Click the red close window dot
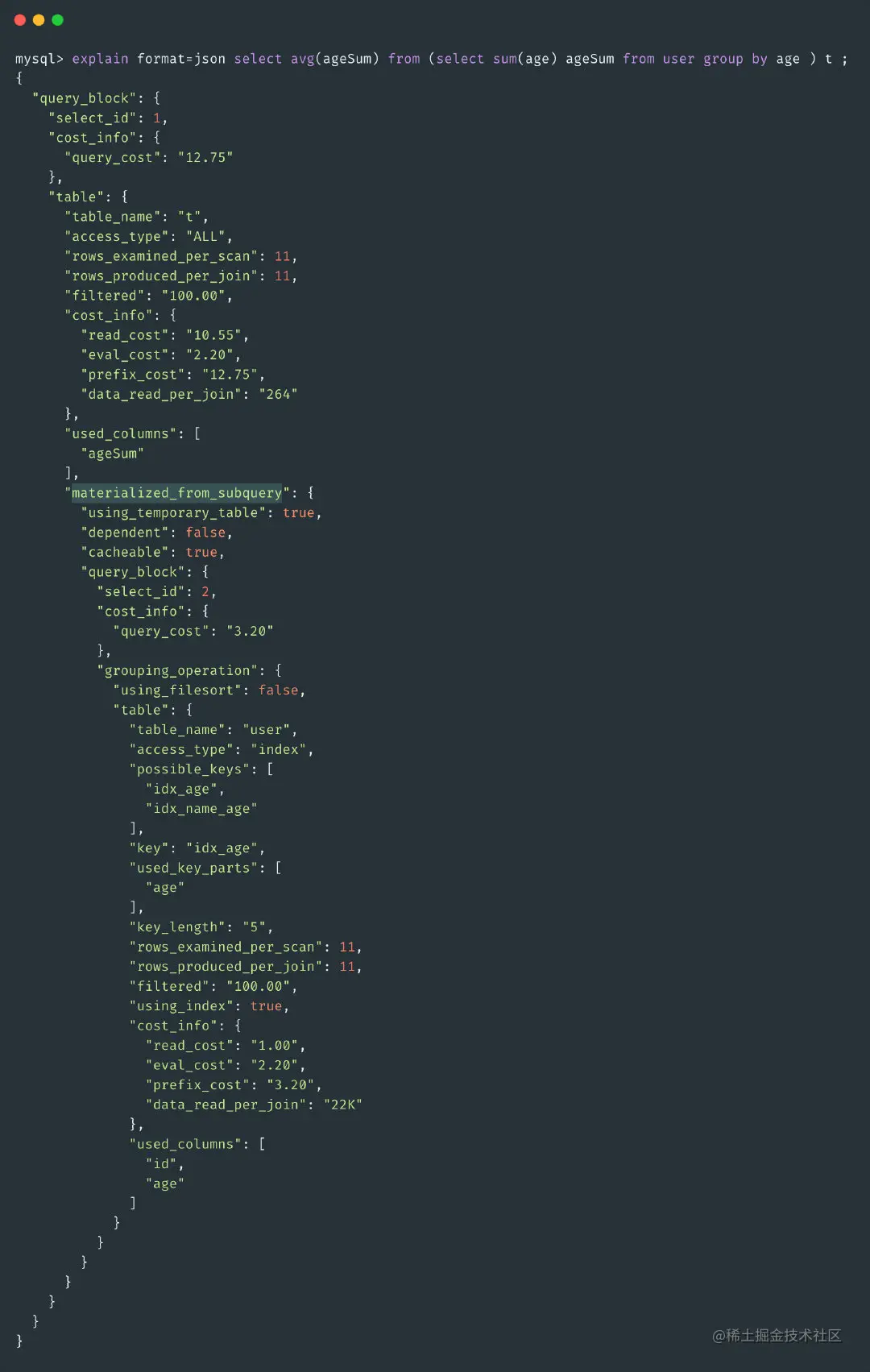870x1372 pixels. click(x=20, y=20)
